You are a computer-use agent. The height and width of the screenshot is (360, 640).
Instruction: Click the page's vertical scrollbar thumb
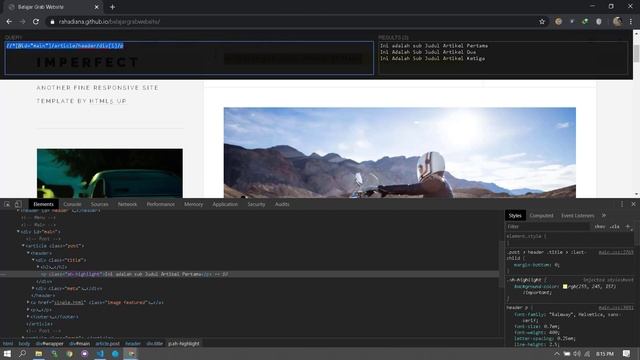click(x=636, y=54)
